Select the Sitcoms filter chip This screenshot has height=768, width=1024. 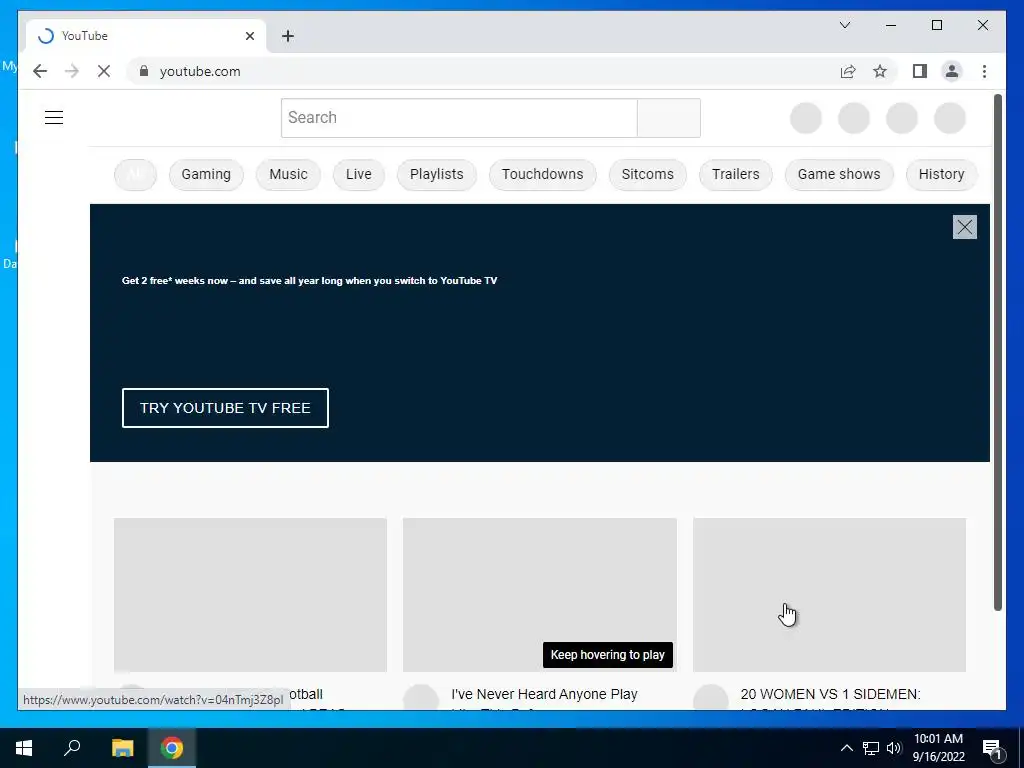pyautogui.click(x=647, y=174)
